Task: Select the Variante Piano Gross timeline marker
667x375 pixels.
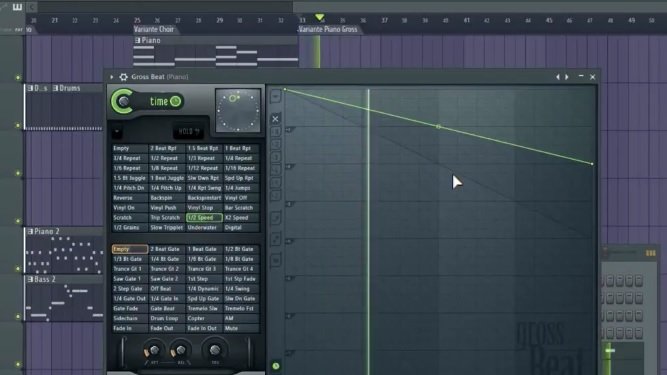Action: (328, 29)
